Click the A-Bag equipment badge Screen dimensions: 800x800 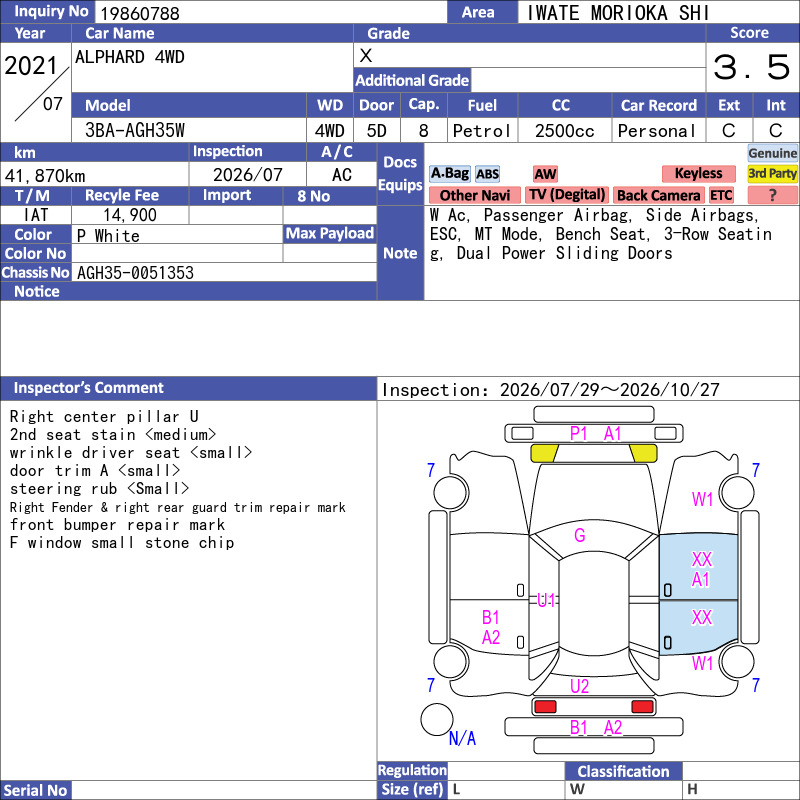click(x=449, y=173)
